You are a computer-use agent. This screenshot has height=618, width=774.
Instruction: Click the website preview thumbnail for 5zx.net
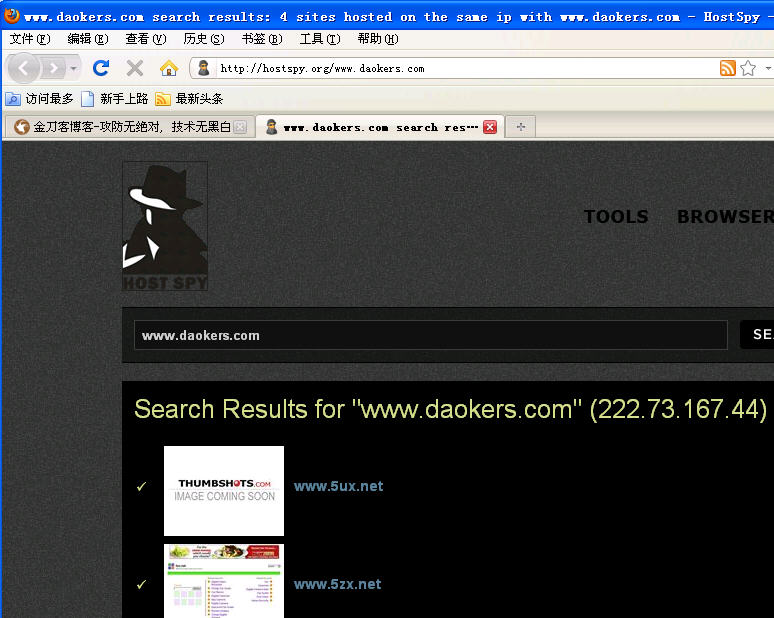click(224, 581)
